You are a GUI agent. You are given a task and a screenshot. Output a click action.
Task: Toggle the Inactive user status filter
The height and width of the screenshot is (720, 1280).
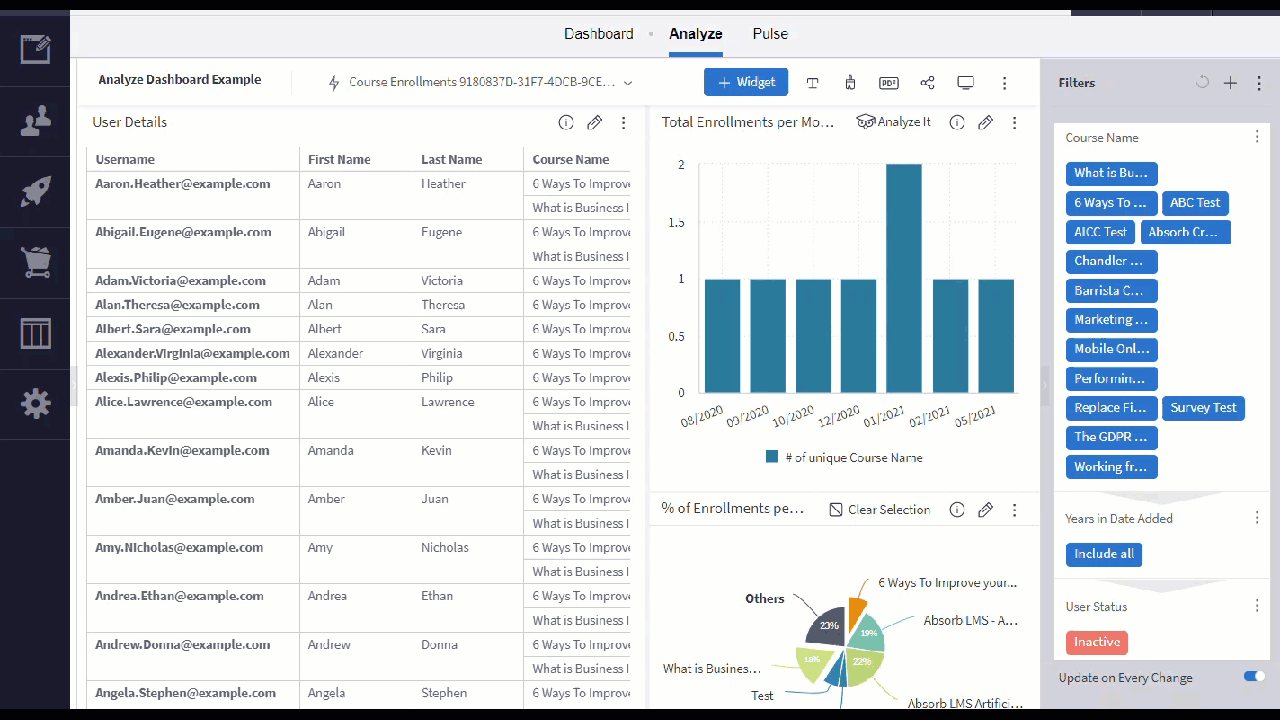coord(1096,642)
